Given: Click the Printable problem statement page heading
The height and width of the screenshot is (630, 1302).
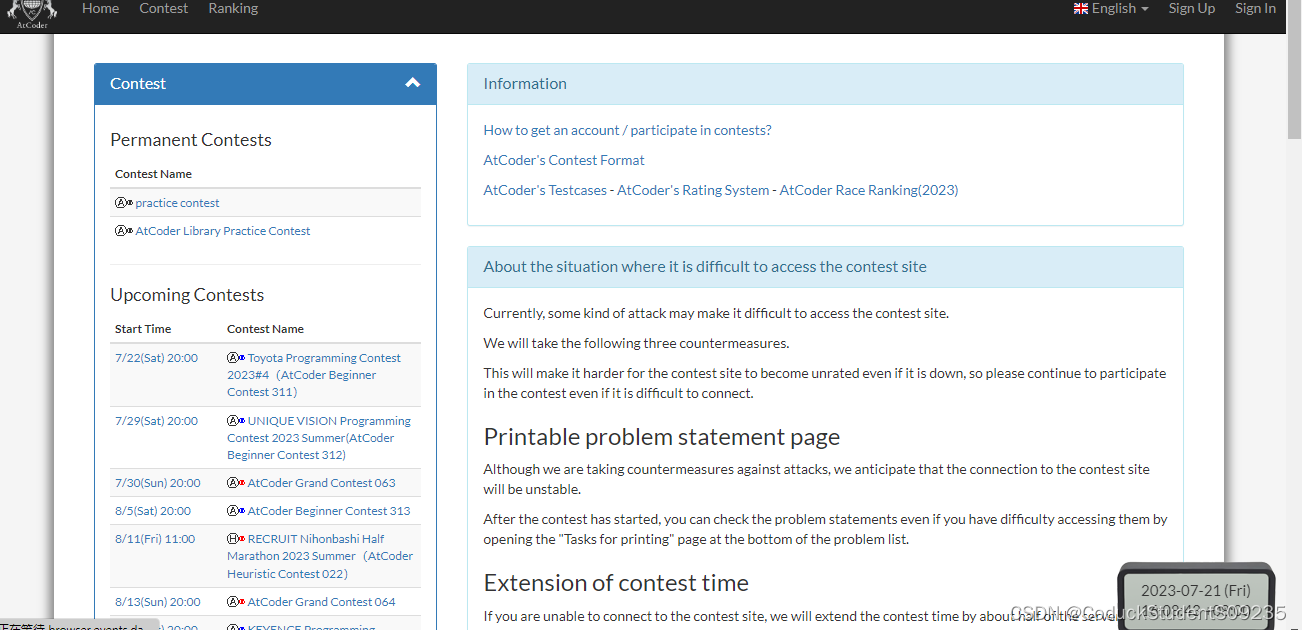Looking at the screenshot, I should pos(662,437).
